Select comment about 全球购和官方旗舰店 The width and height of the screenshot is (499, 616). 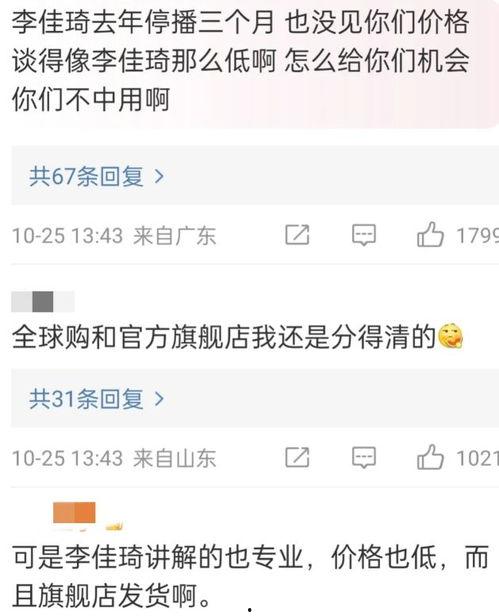click(x=224, y=337)
